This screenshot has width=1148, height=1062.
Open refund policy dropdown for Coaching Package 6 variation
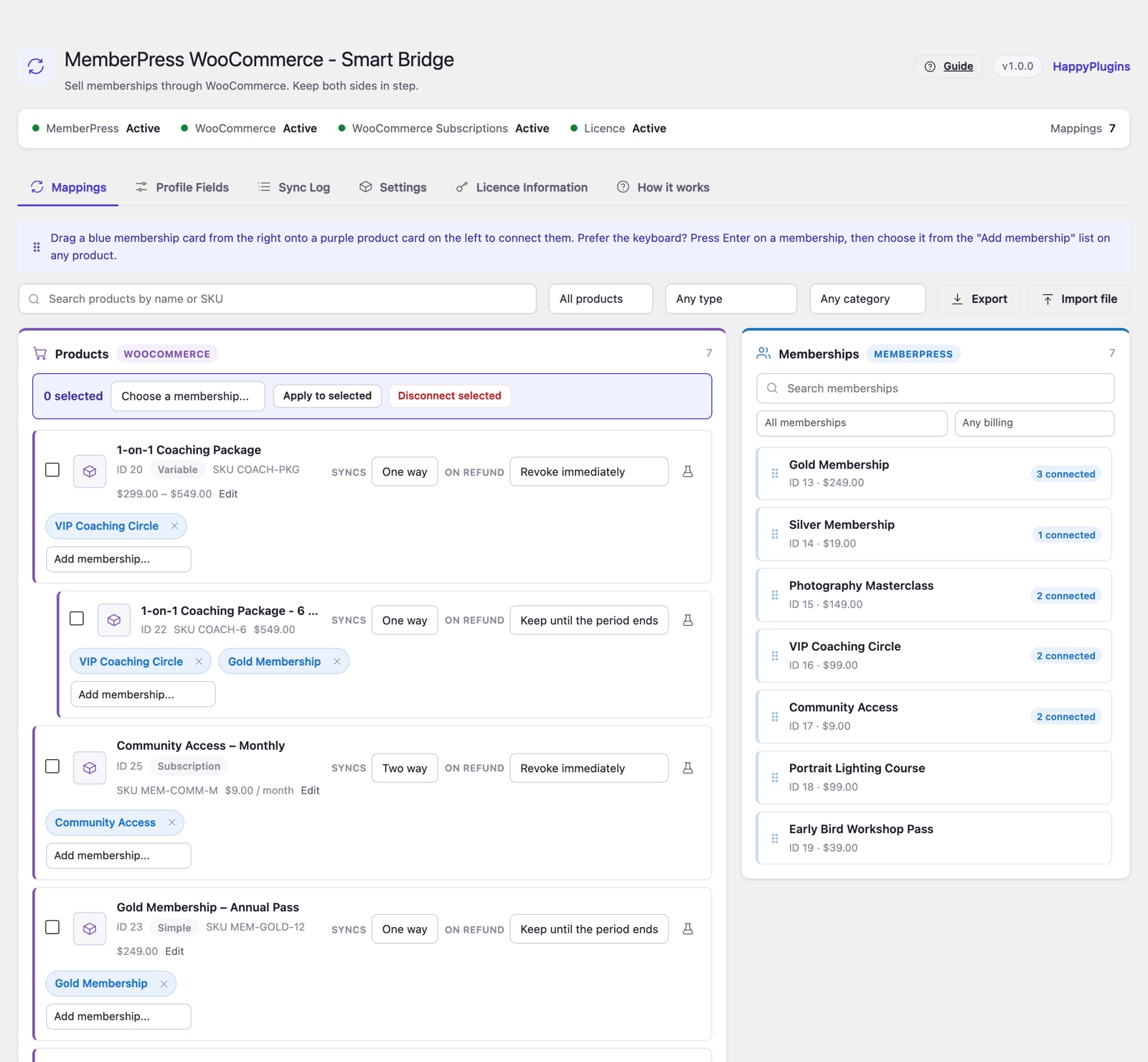coord(589,621)
